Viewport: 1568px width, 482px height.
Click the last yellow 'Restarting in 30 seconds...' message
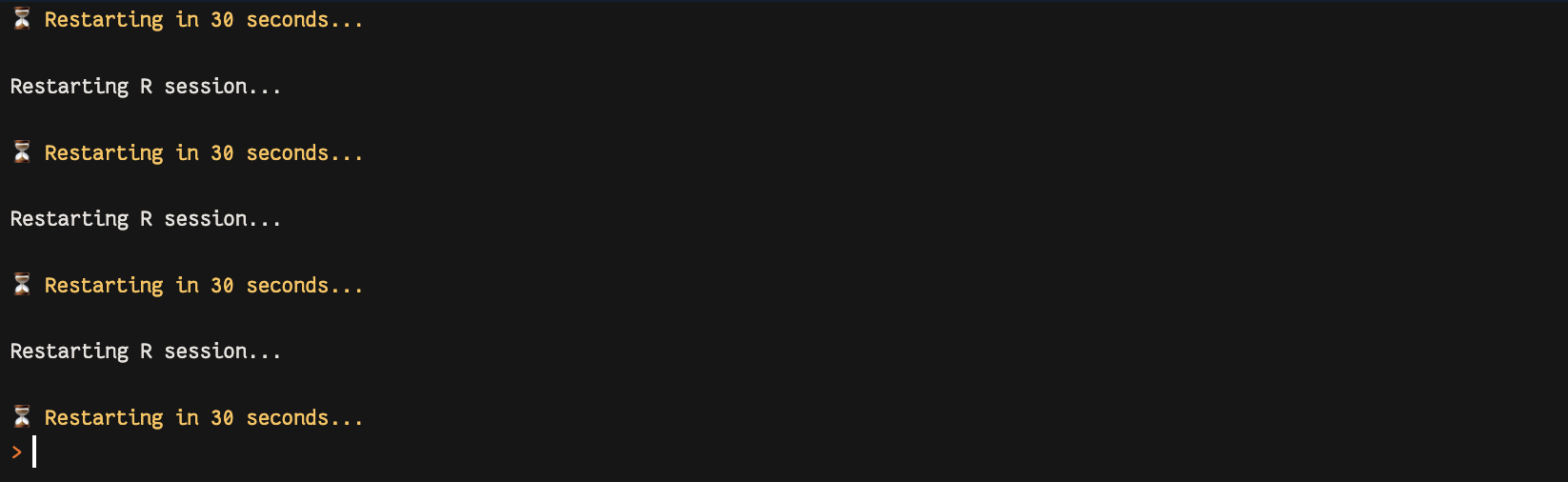pyautogui.click(x=204, y=418)
